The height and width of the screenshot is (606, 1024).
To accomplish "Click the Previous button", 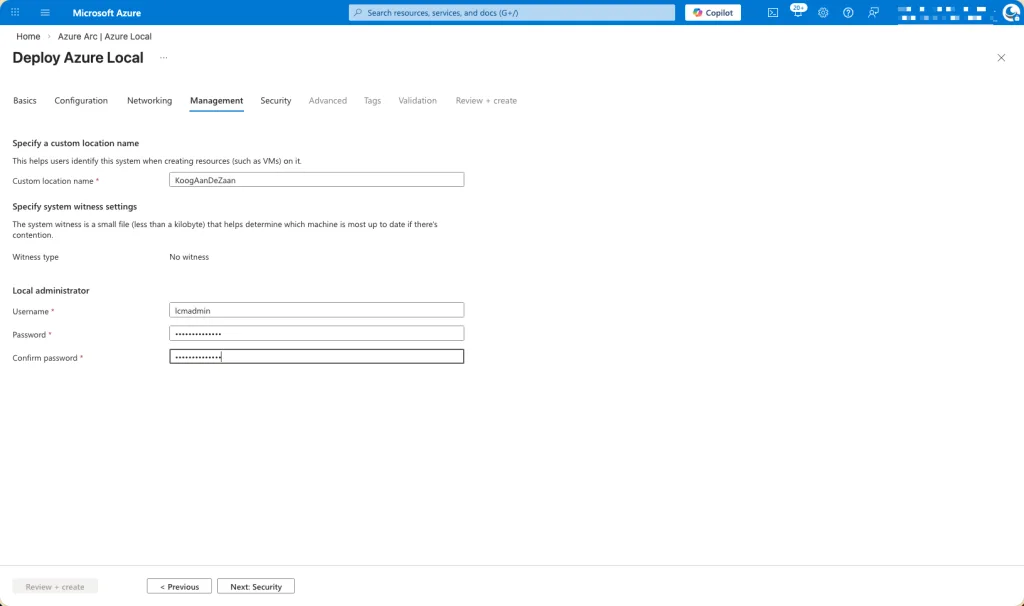I will point(179,586).
